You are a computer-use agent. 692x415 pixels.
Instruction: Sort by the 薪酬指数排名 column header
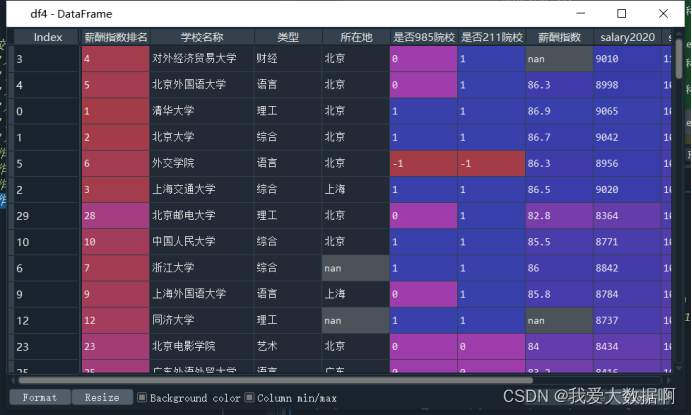tap(116, 37)
